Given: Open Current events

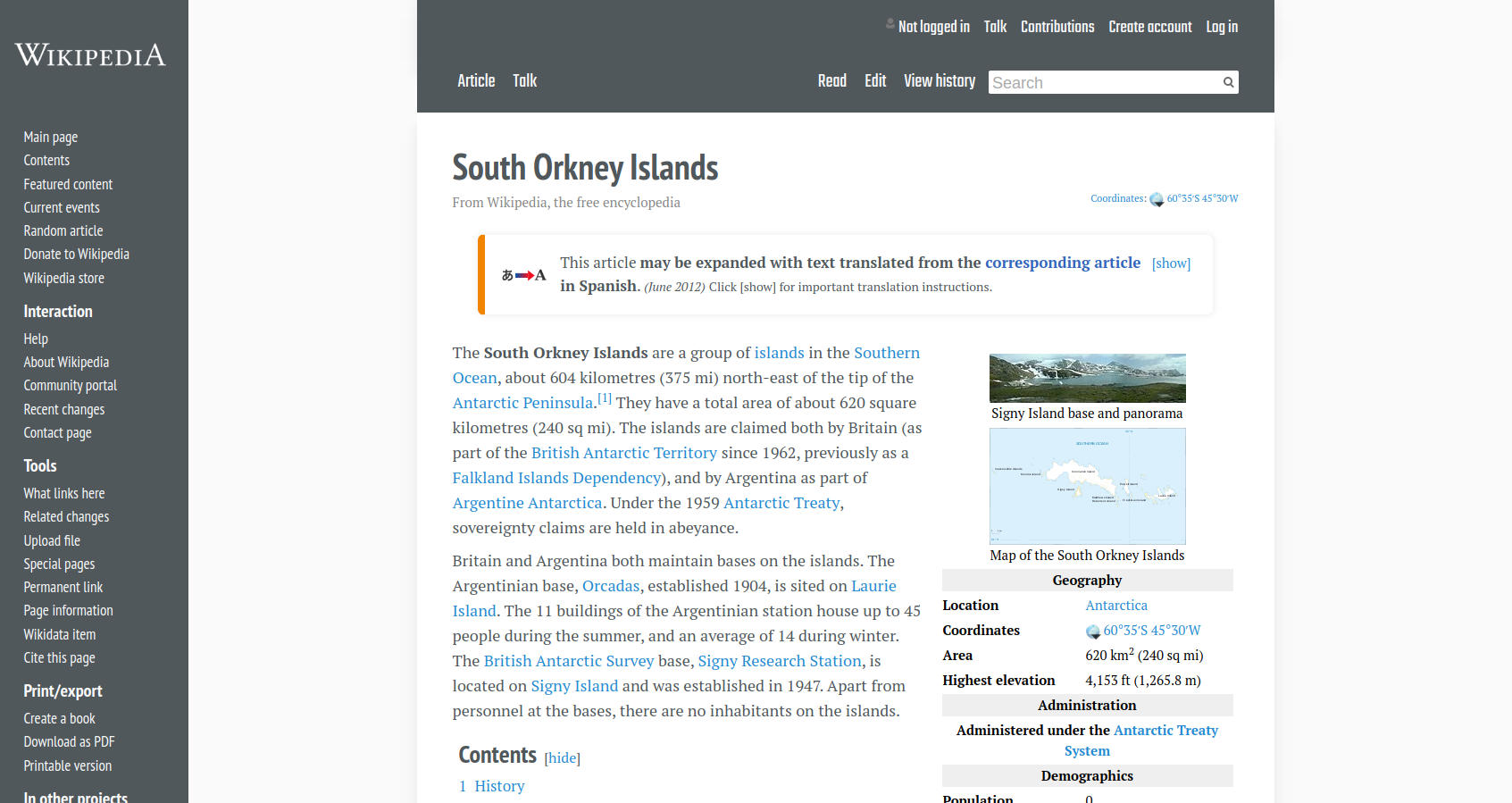Looking at the screenshot, I should click(x=62, y=207).
